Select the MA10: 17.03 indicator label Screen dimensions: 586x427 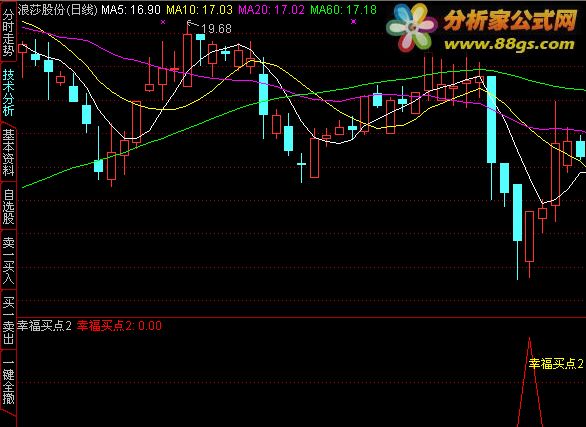click(x=199, y=10)
